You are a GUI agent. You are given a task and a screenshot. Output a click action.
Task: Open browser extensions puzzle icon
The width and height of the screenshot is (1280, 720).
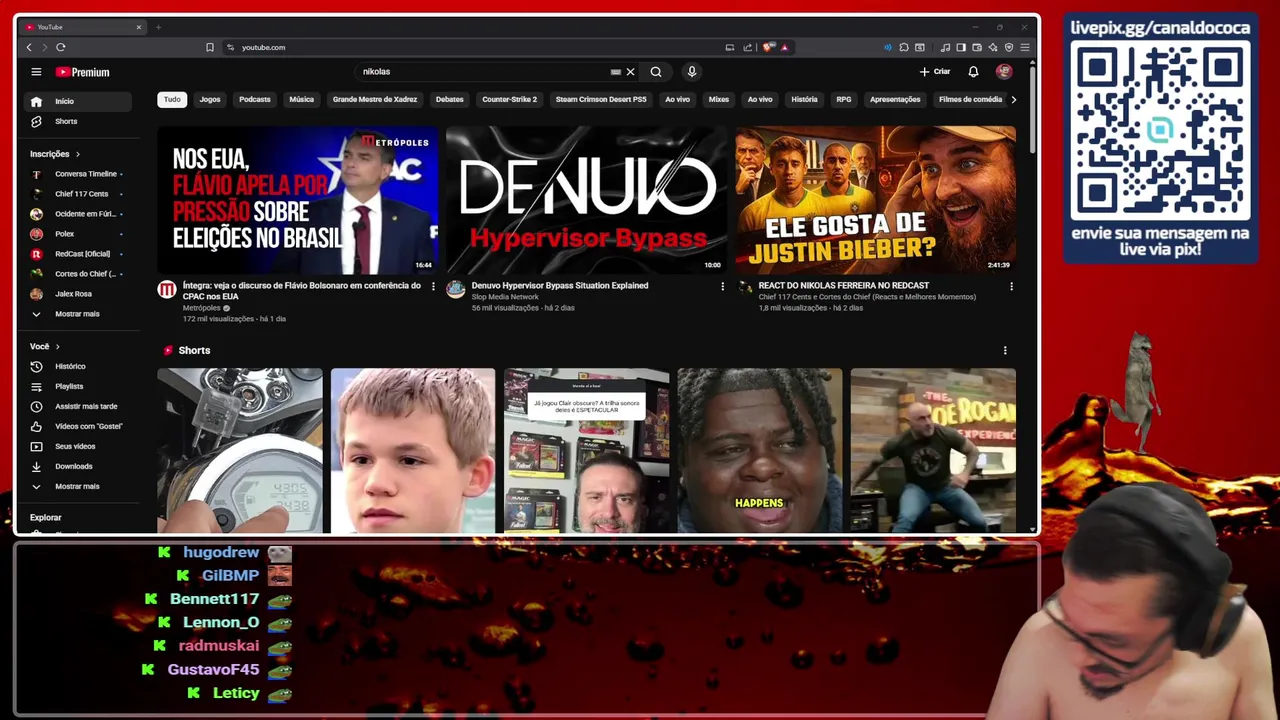pos(904,47)
